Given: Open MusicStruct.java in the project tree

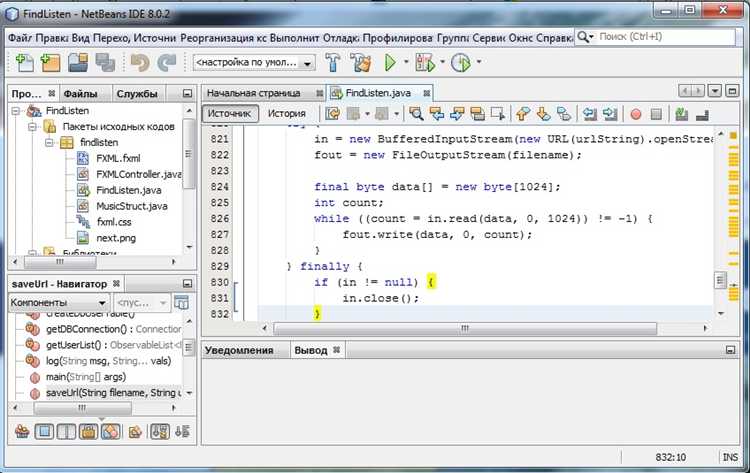Looking at the screenshot, I should pyautogui.click(x=131, y=206).
